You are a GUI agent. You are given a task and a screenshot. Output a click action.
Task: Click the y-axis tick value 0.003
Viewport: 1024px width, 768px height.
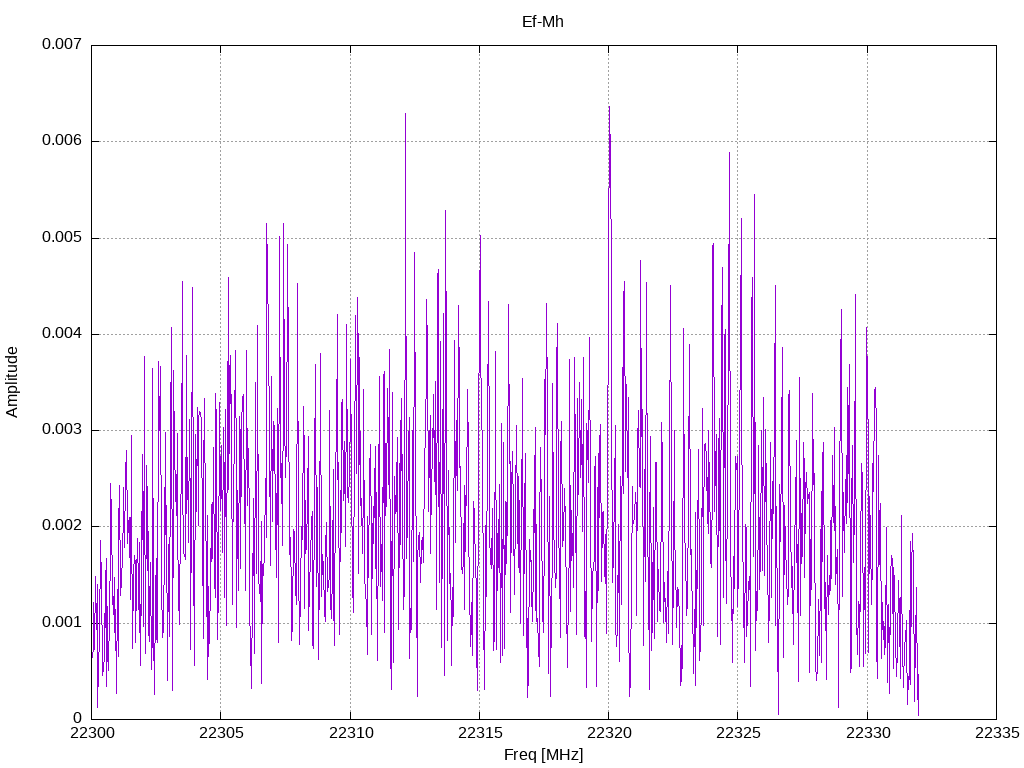coord(62,429)
